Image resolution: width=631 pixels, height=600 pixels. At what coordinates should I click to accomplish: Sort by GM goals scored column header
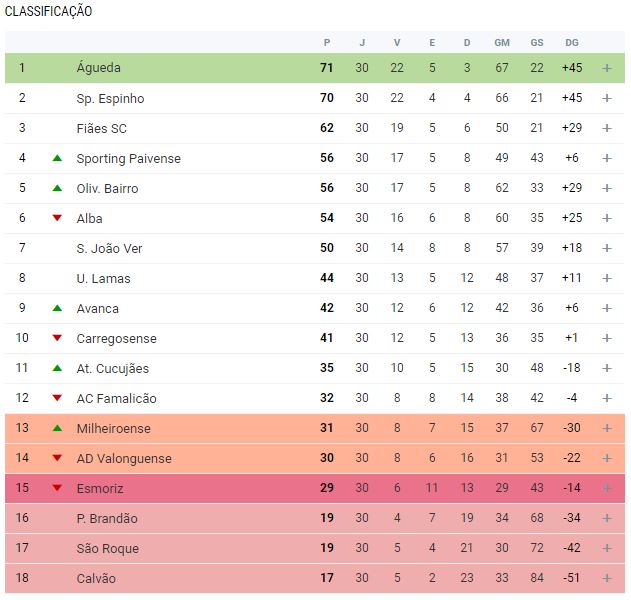502,42
